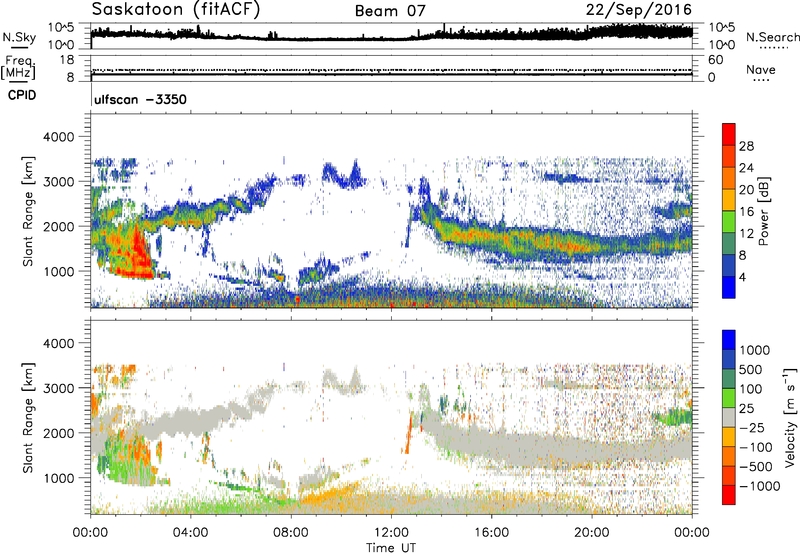Click the '16:00' time axis tick label
This screenshot has width=800, height=554.
pos(491,533)
